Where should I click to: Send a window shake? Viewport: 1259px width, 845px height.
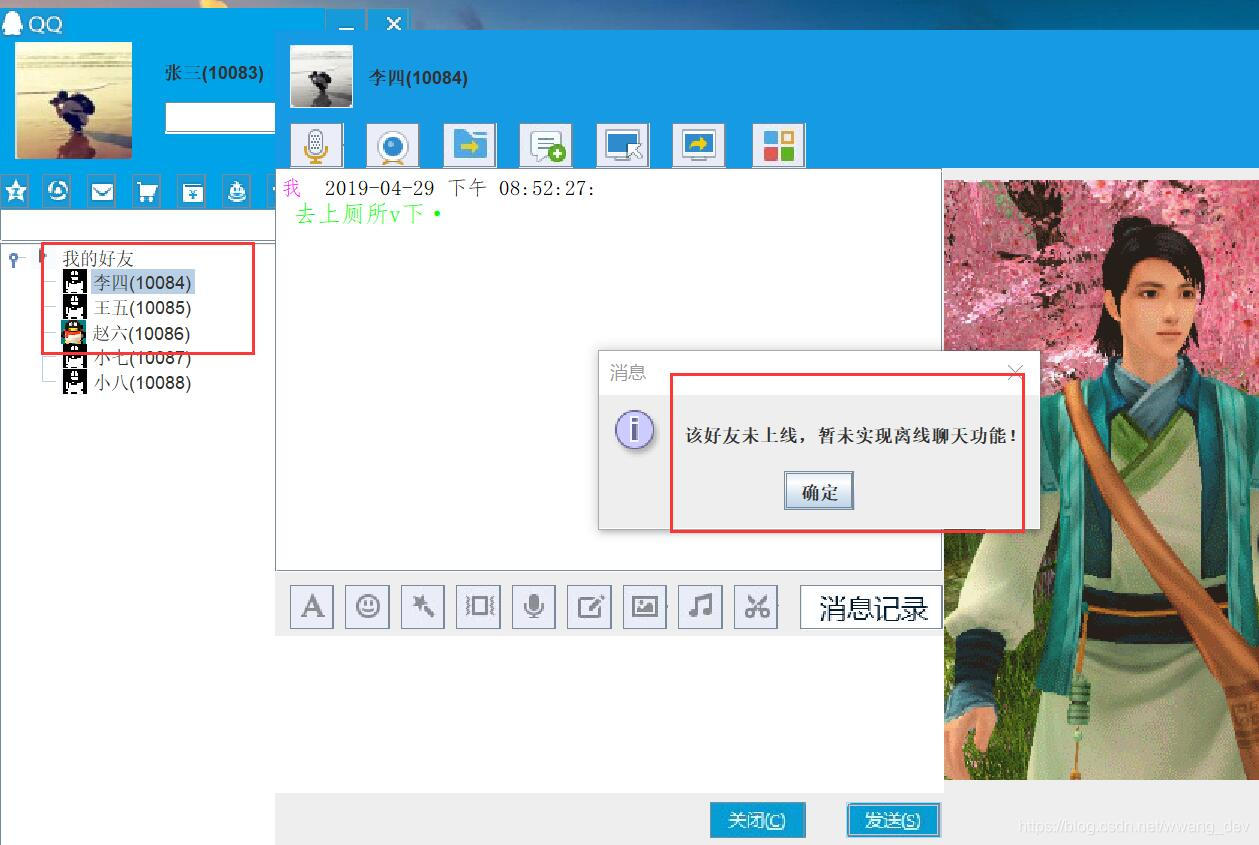pos(478,606)
